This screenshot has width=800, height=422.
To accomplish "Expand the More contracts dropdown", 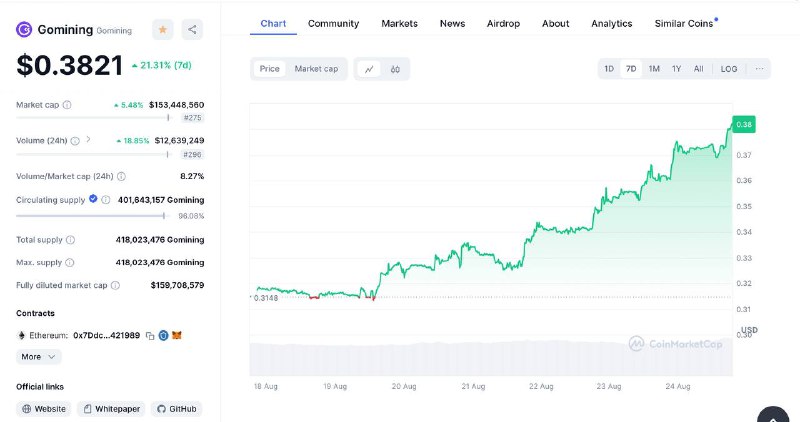I will point(39,357).
